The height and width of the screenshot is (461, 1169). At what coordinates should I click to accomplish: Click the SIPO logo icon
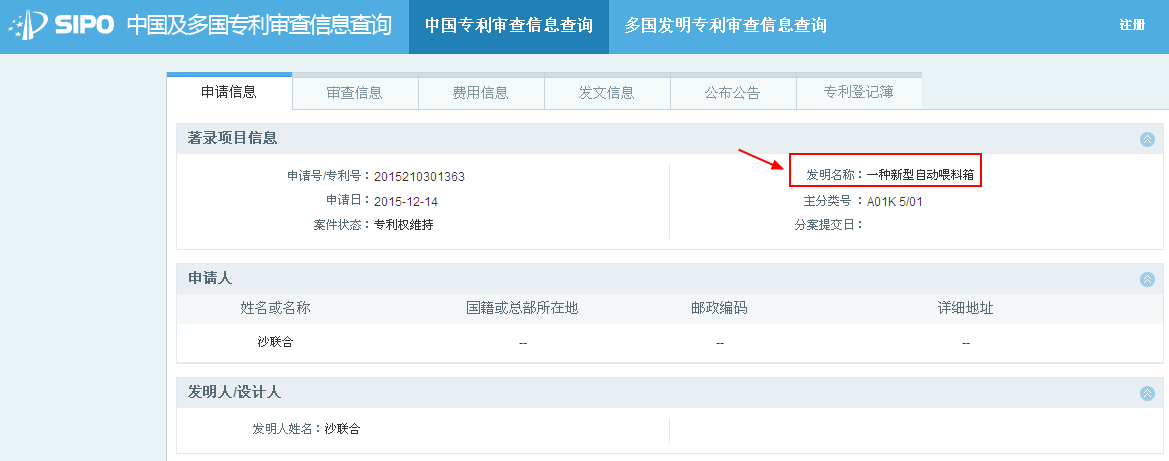pos(26,26)
